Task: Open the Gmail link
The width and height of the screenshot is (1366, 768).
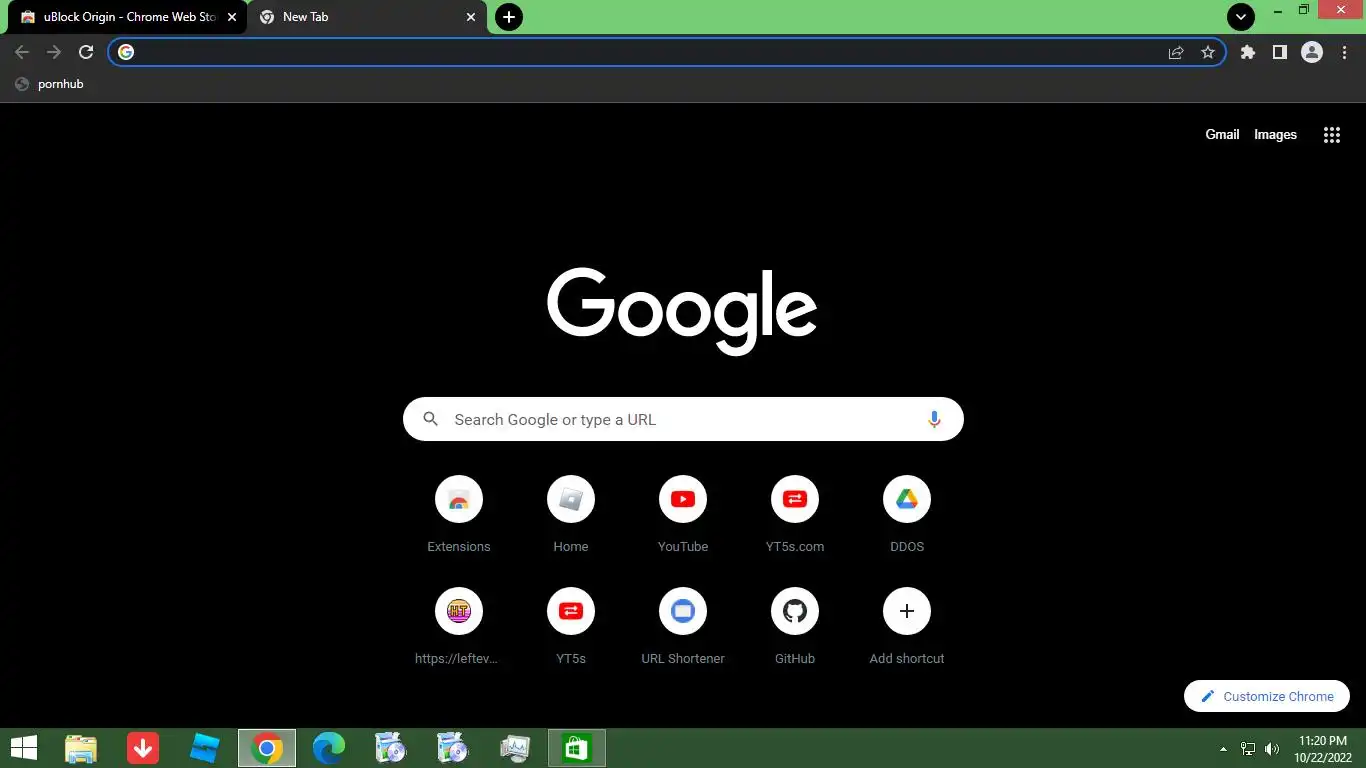Action: [x=1222, y=135]
